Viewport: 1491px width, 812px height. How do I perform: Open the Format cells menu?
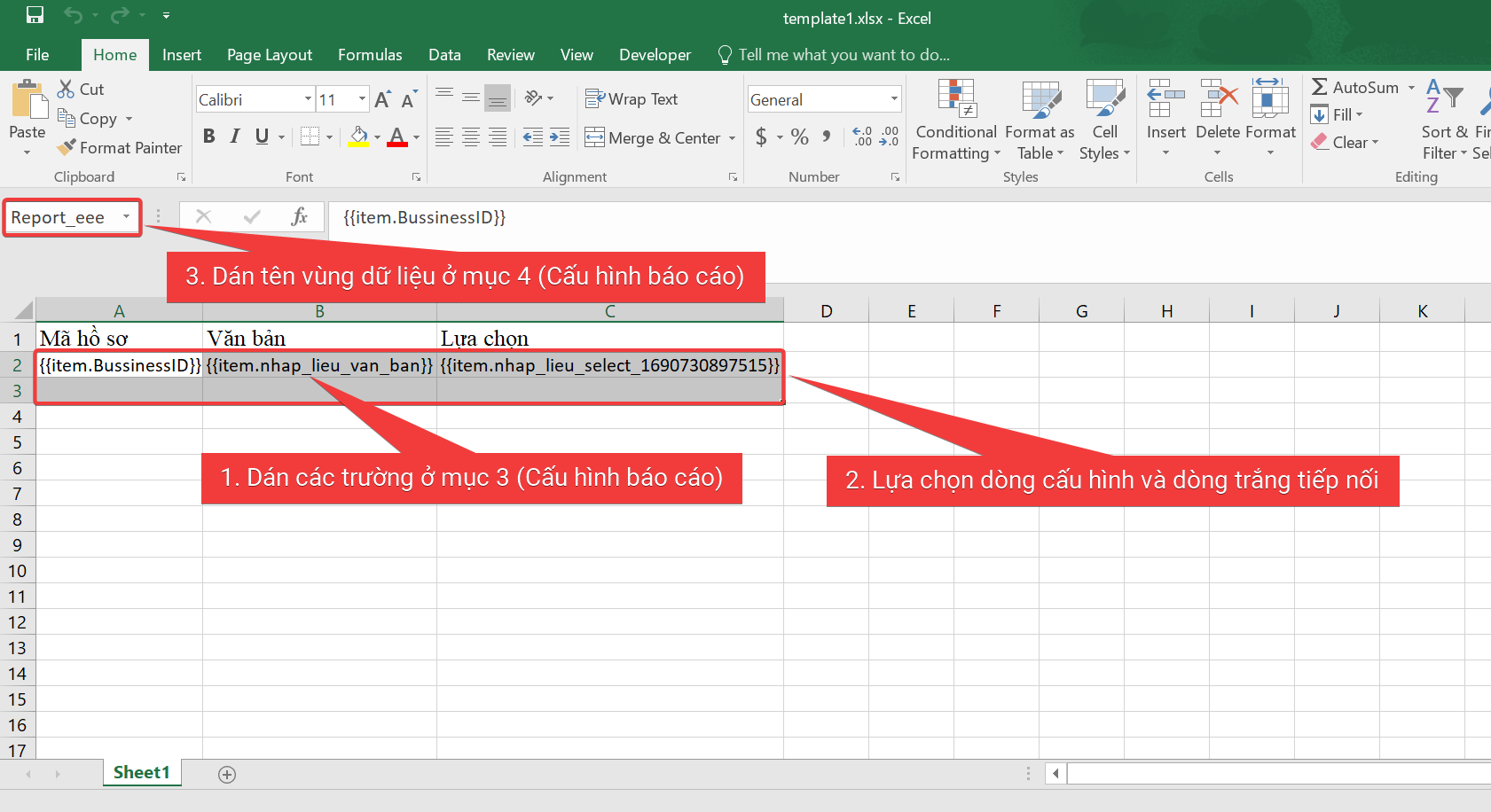1270,119
